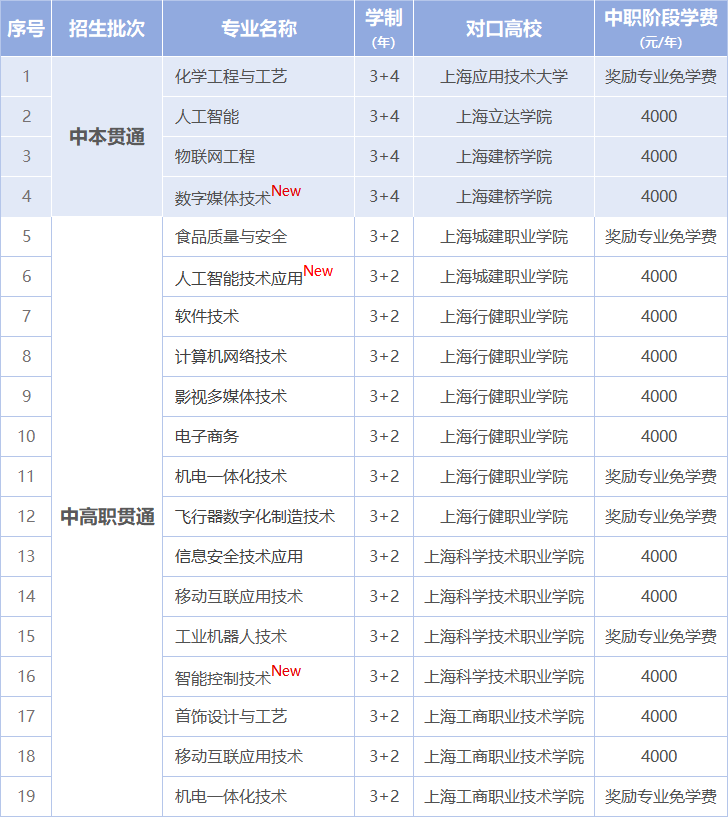Image resolution: width=728 pixels, height=818 pixels.
Task: Click 上海行健职业学院 in the 飞行器数字化制造技术 row
Action: (x=504, y=516)
